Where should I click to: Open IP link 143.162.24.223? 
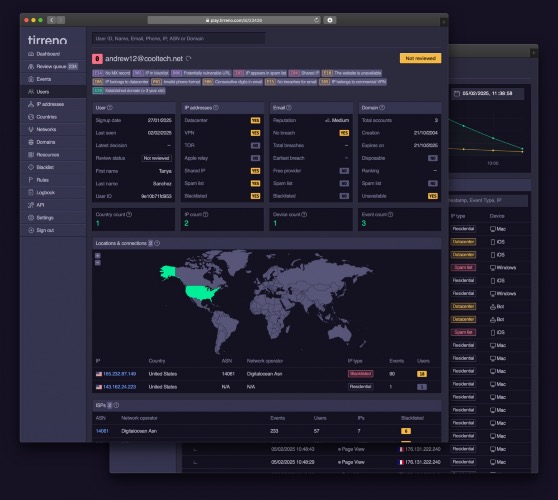[119, 387]
